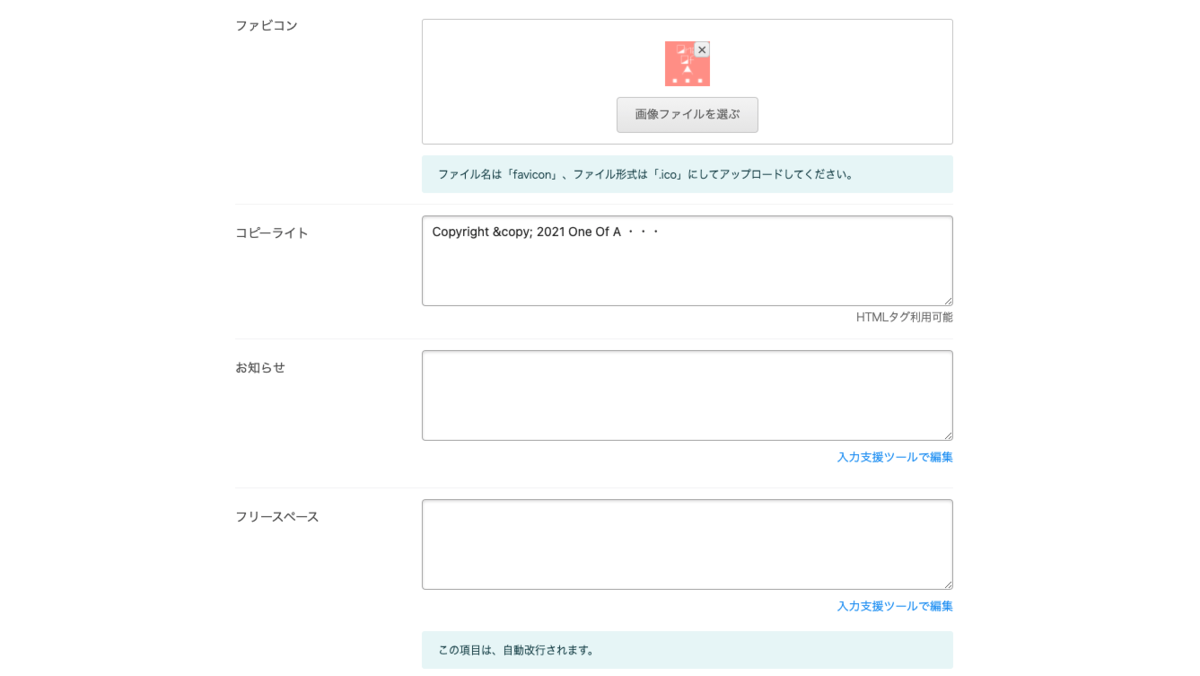Open 入力支援ツールで編集 for フリースペース
This screenshot has width=1200, height=676.
(x=893, y=606)
